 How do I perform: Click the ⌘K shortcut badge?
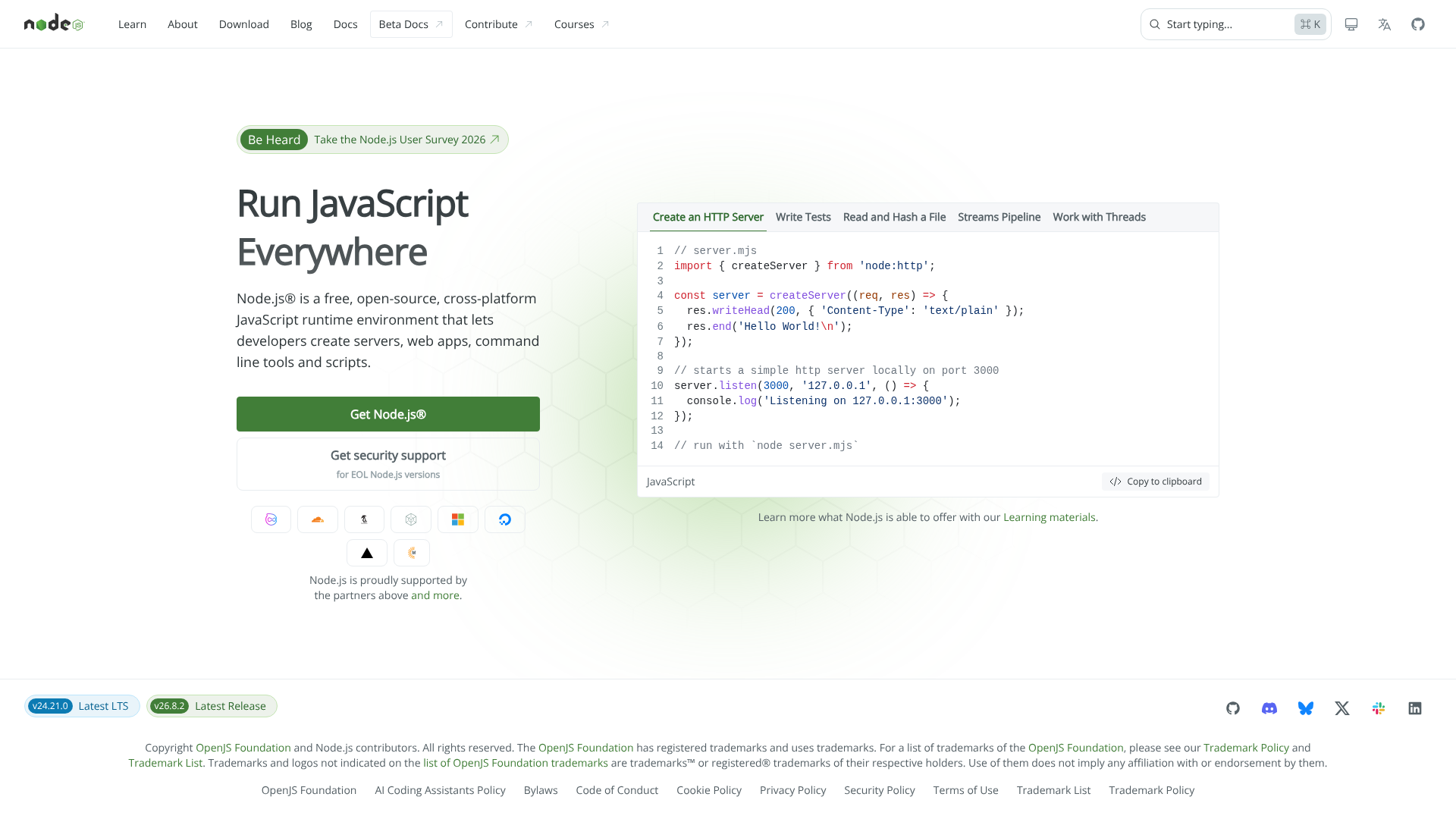[1310, 24]
